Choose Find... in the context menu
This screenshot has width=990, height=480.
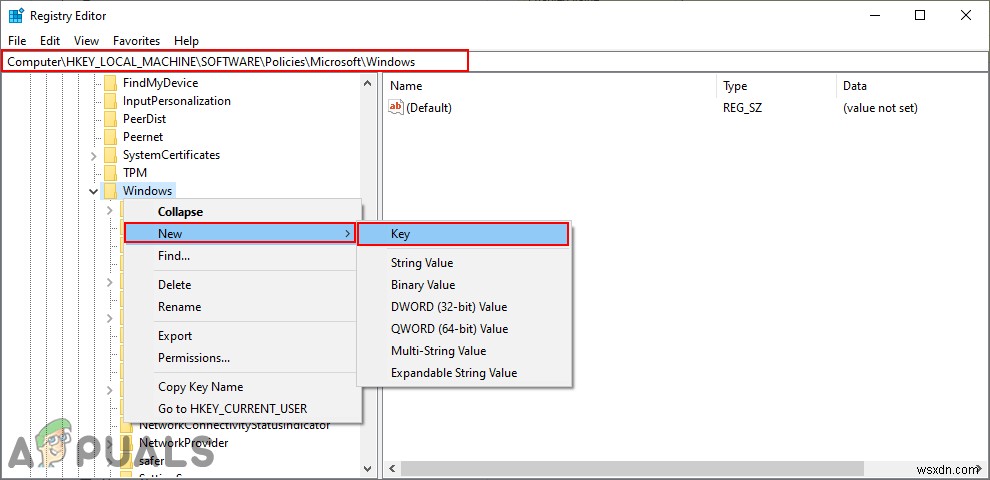(242, 256)
